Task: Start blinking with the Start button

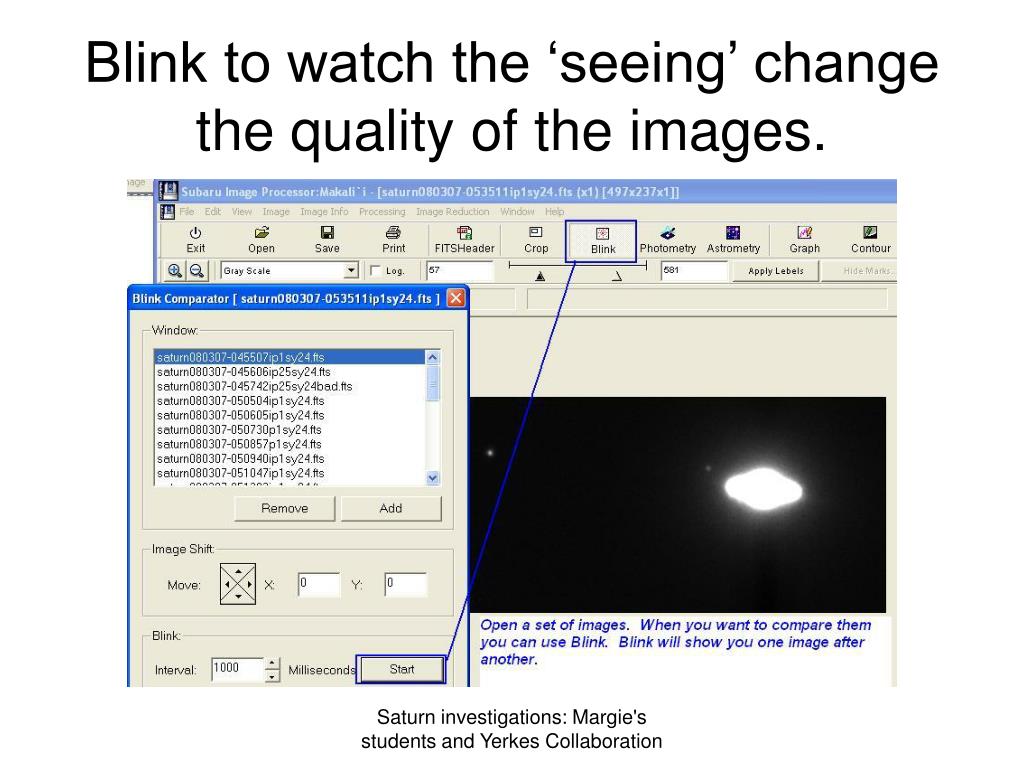Action: [x=402, y=669]
